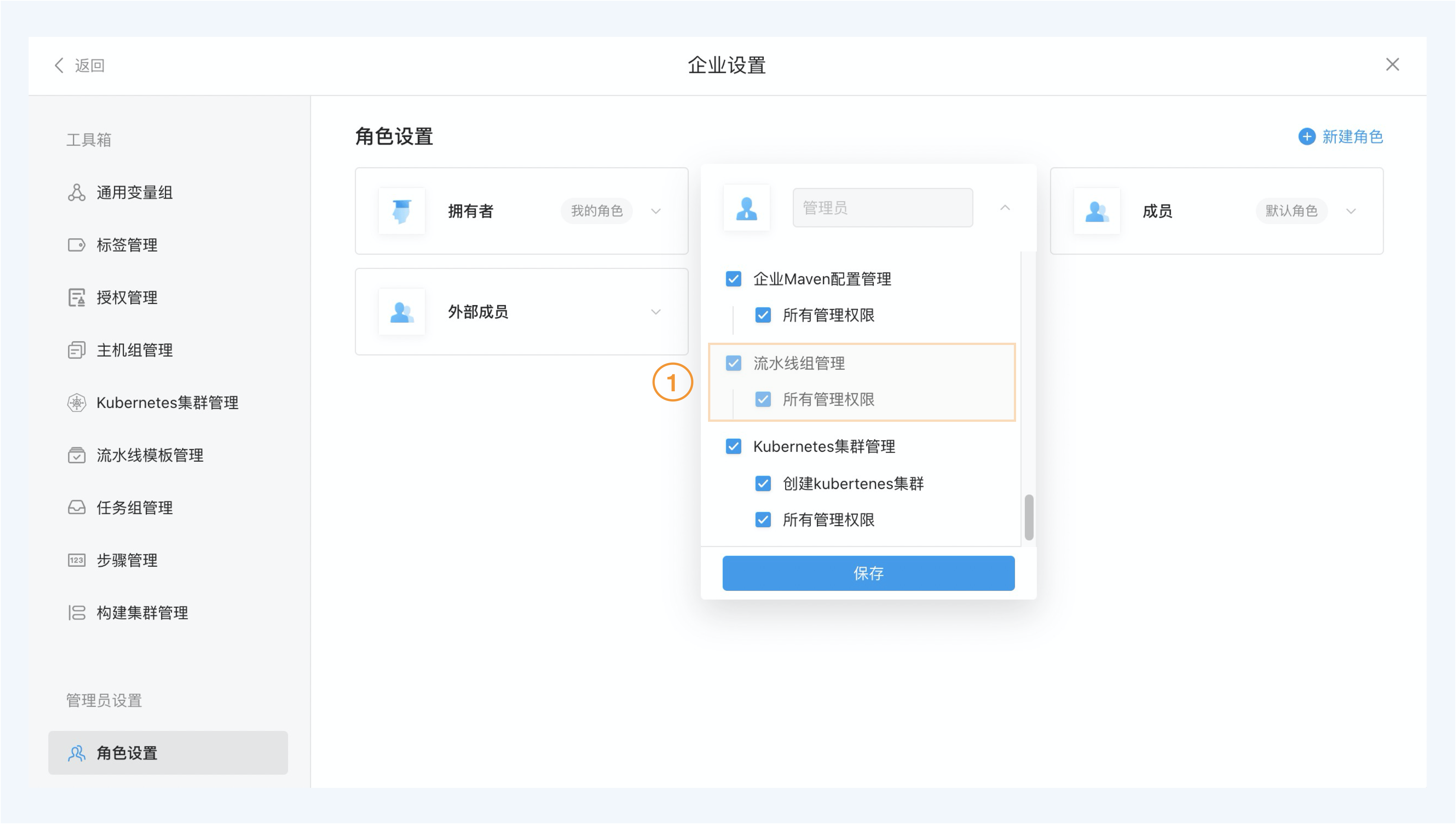
Task: Click the 步骤管理 123 icon
Action: click(76, 560)
